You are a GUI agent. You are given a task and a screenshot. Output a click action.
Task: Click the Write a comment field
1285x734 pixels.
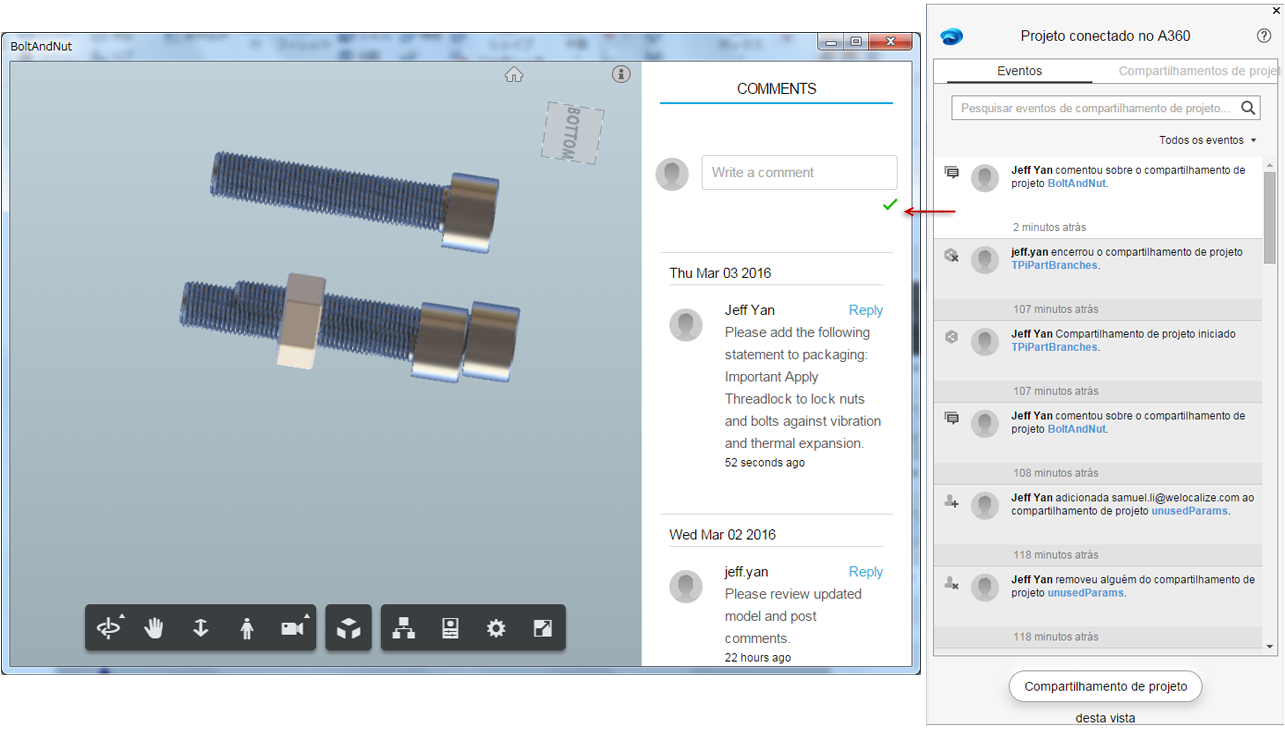coord(800,172)
